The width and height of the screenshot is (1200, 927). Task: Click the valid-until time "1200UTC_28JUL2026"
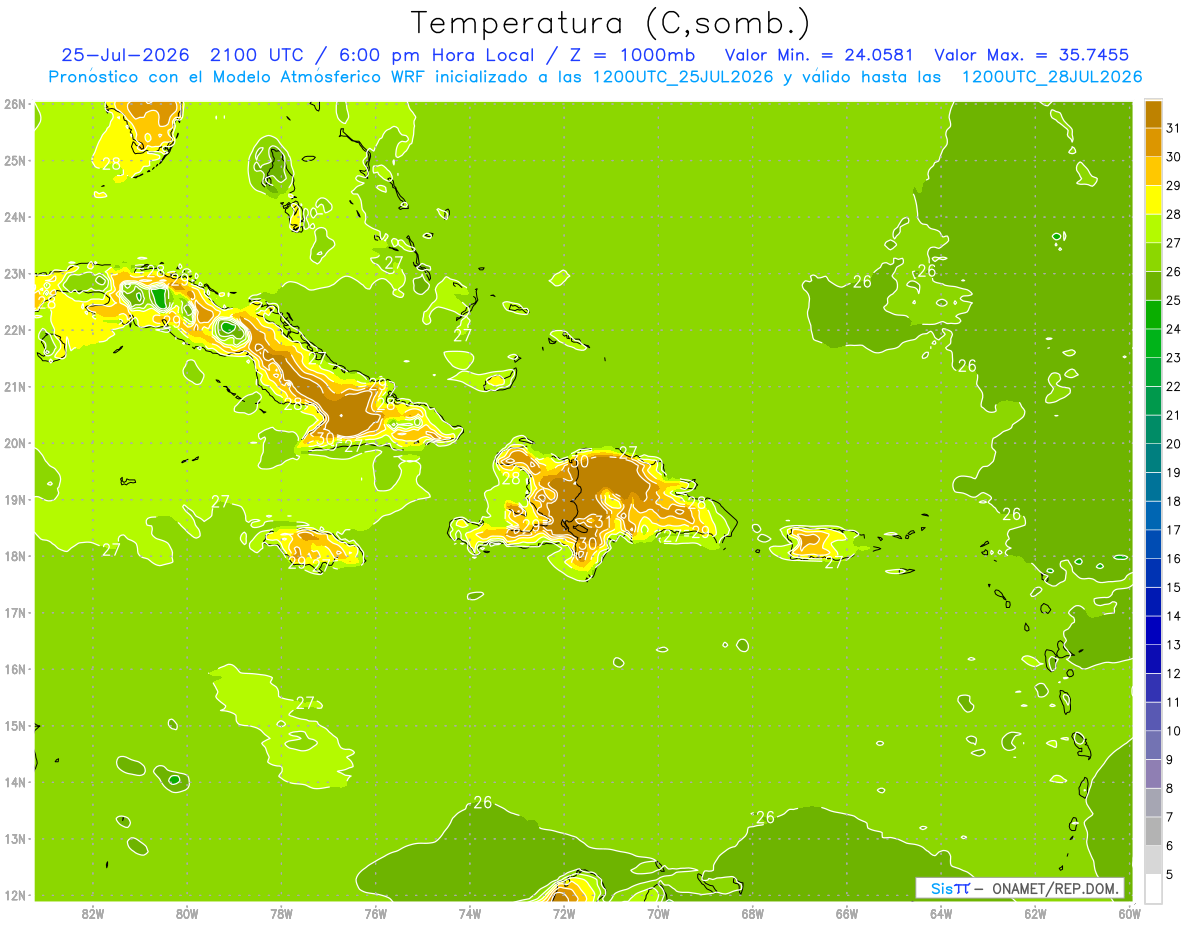coord(1050,77)
